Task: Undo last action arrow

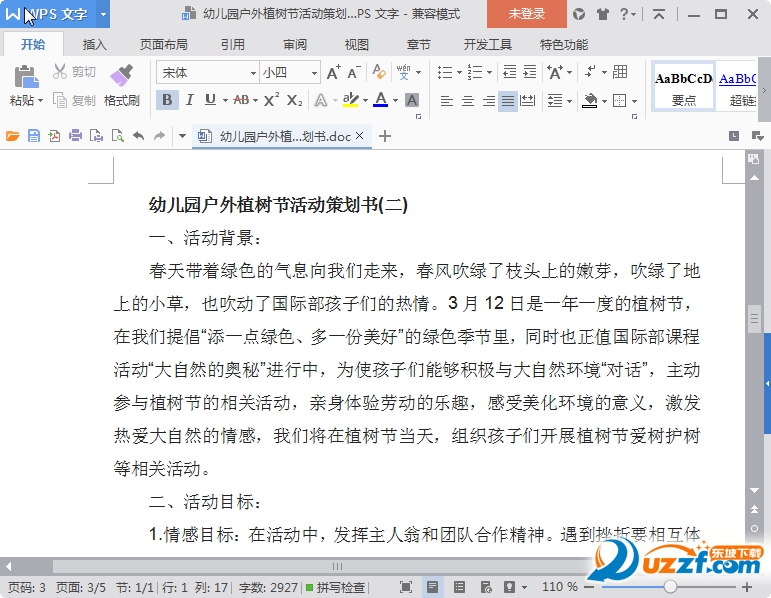Action: pos(139,136)
